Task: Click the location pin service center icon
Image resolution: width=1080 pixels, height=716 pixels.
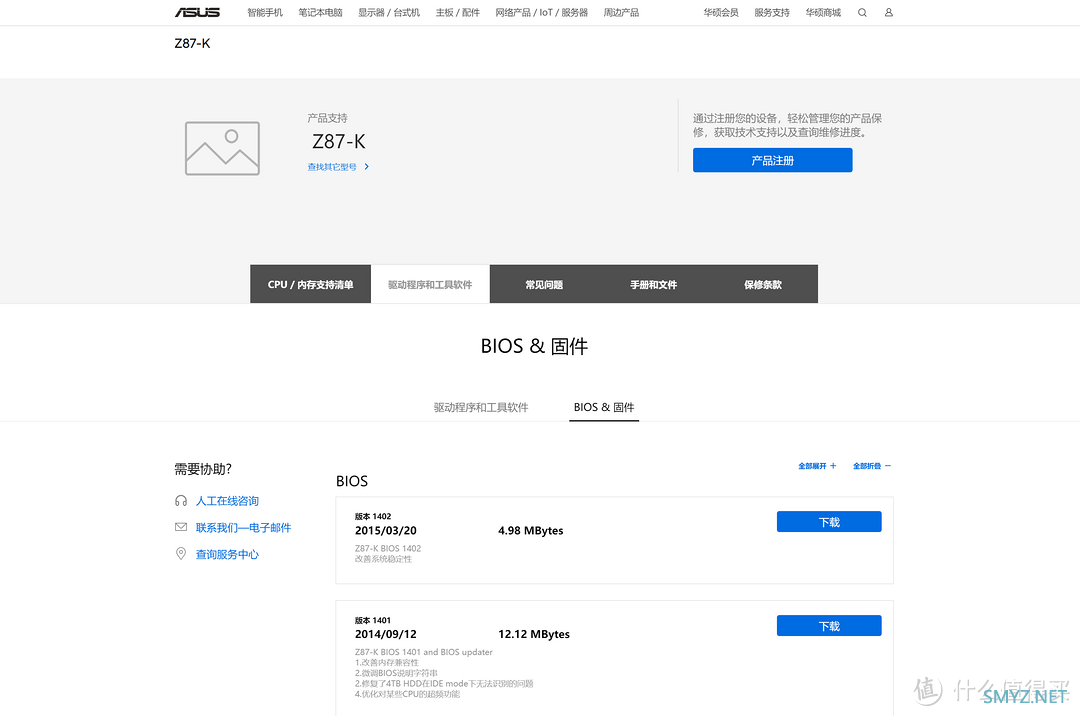Action: 180,554
